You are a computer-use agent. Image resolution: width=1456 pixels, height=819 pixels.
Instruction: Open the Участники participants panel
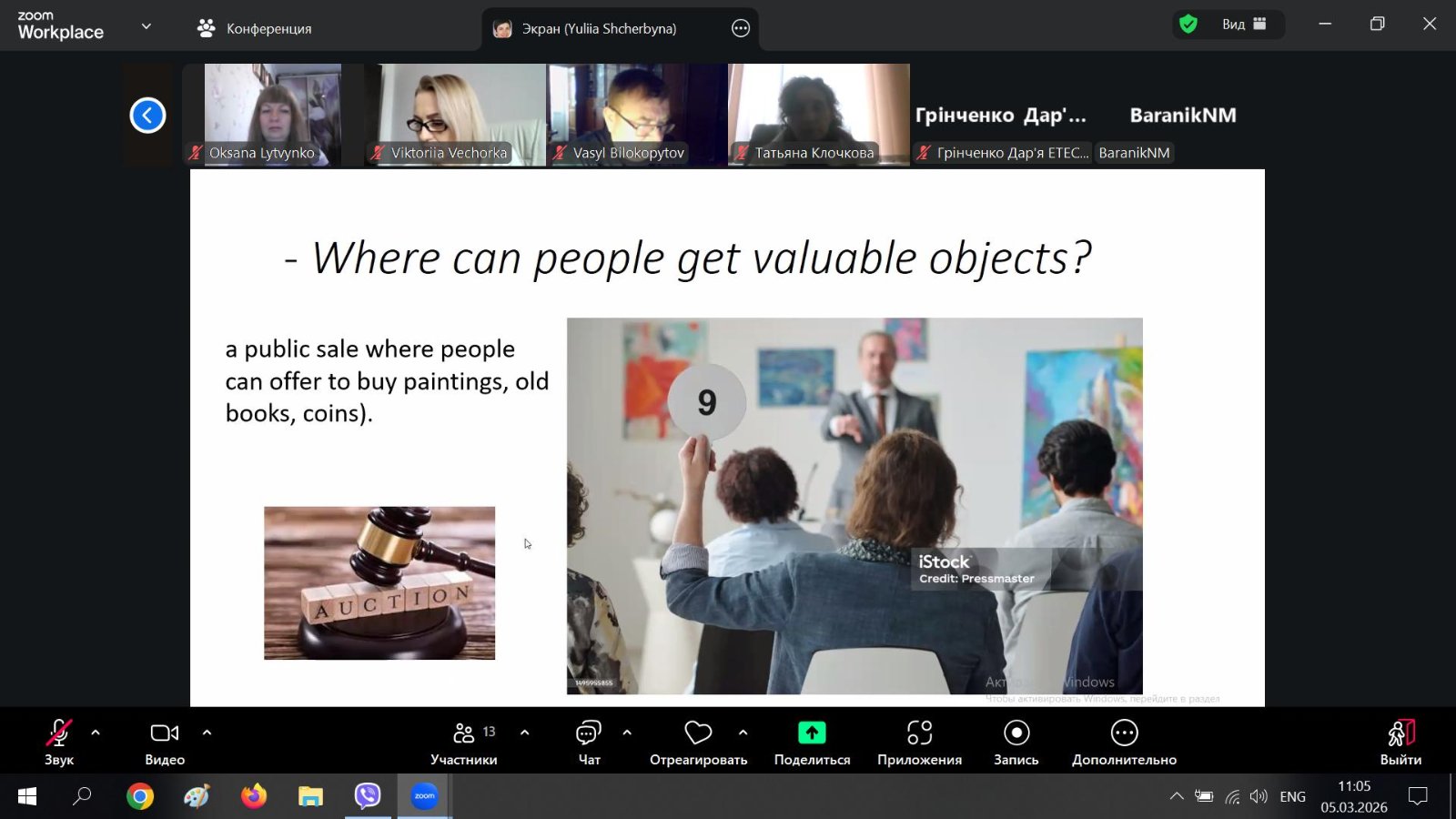[463, 743]
